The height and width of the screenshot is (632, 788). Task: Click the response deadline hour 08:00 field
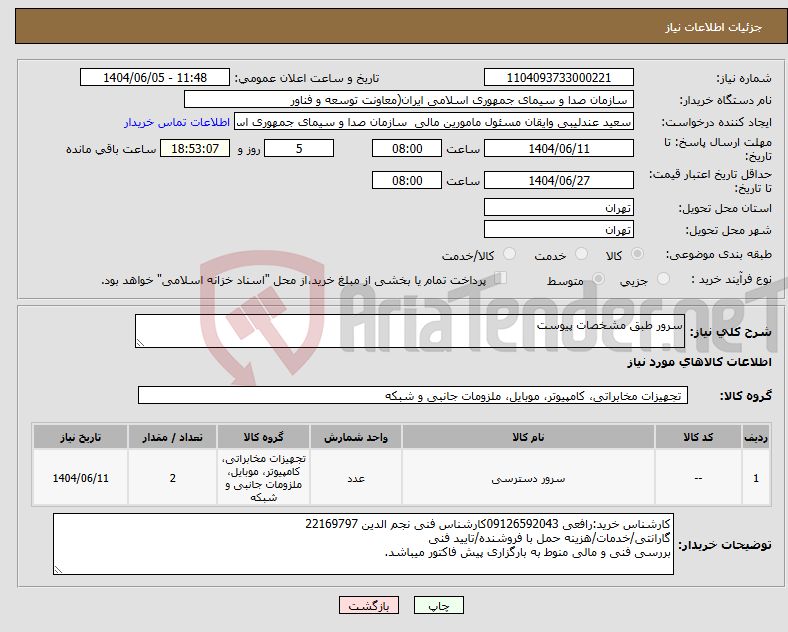point(407,148)
